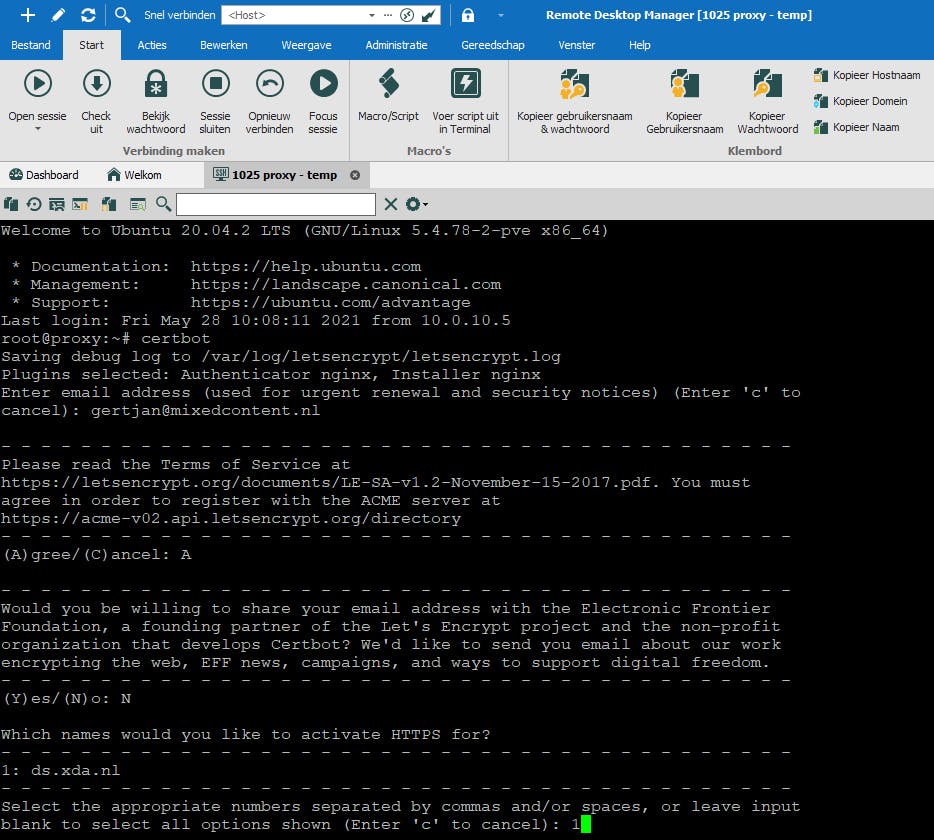
Task: Click the acme-v02.api.letsencrypt.org/directory URL
Action: pos(231,518)
